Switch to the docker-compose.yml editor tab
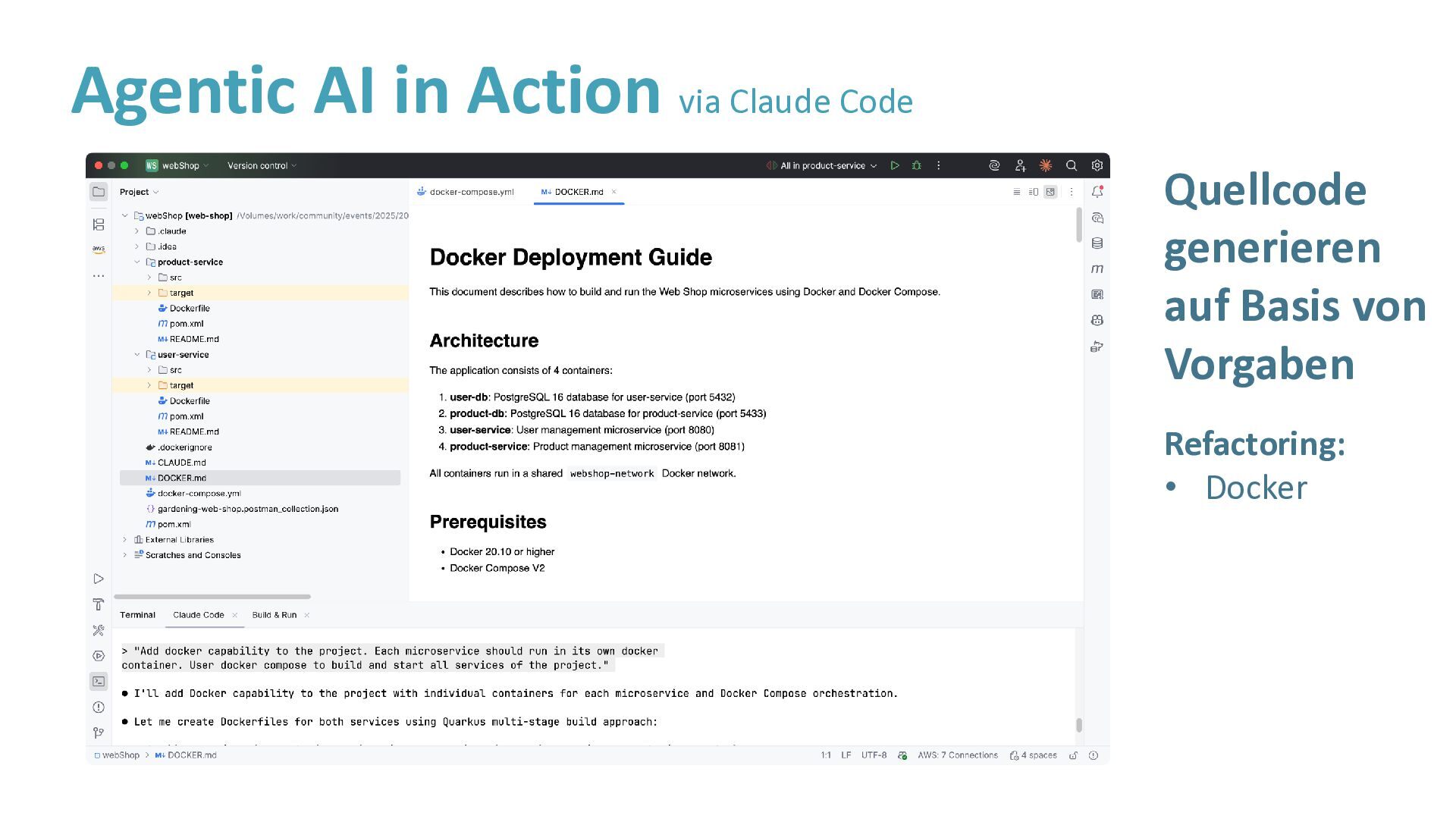 click(471, 192)
